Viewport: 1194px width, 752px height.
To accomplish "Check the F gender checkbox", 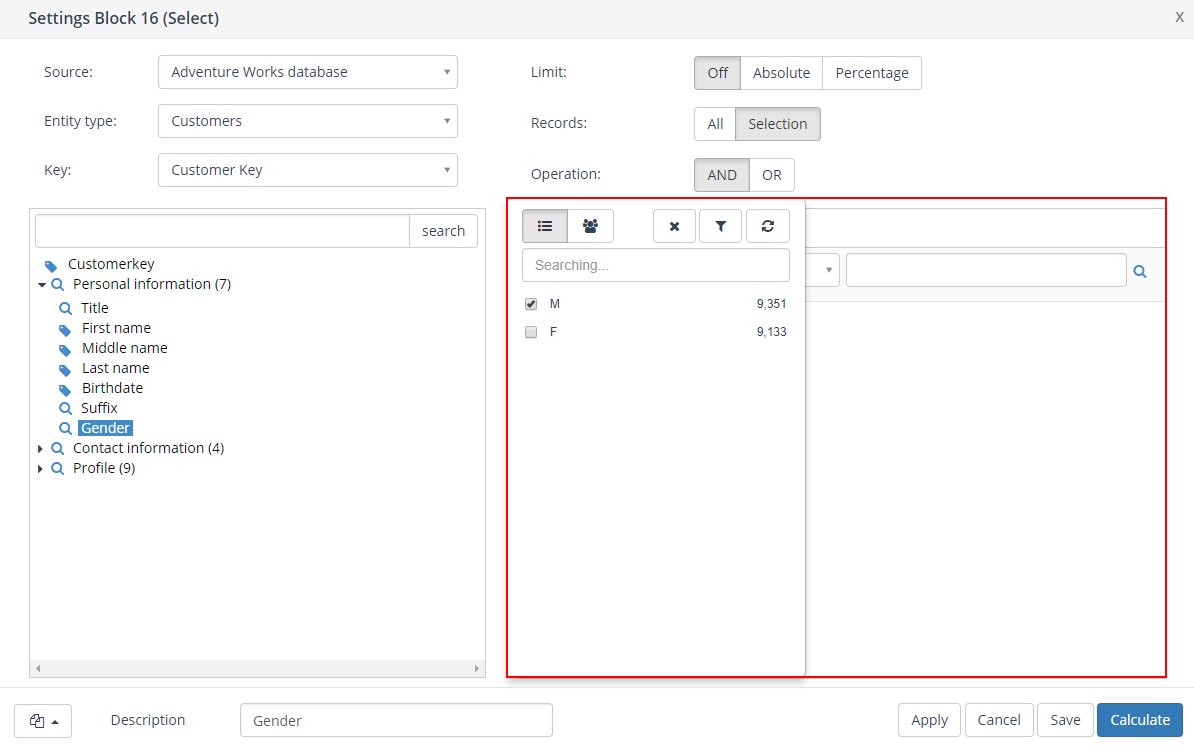I will (x=531, y=332).
